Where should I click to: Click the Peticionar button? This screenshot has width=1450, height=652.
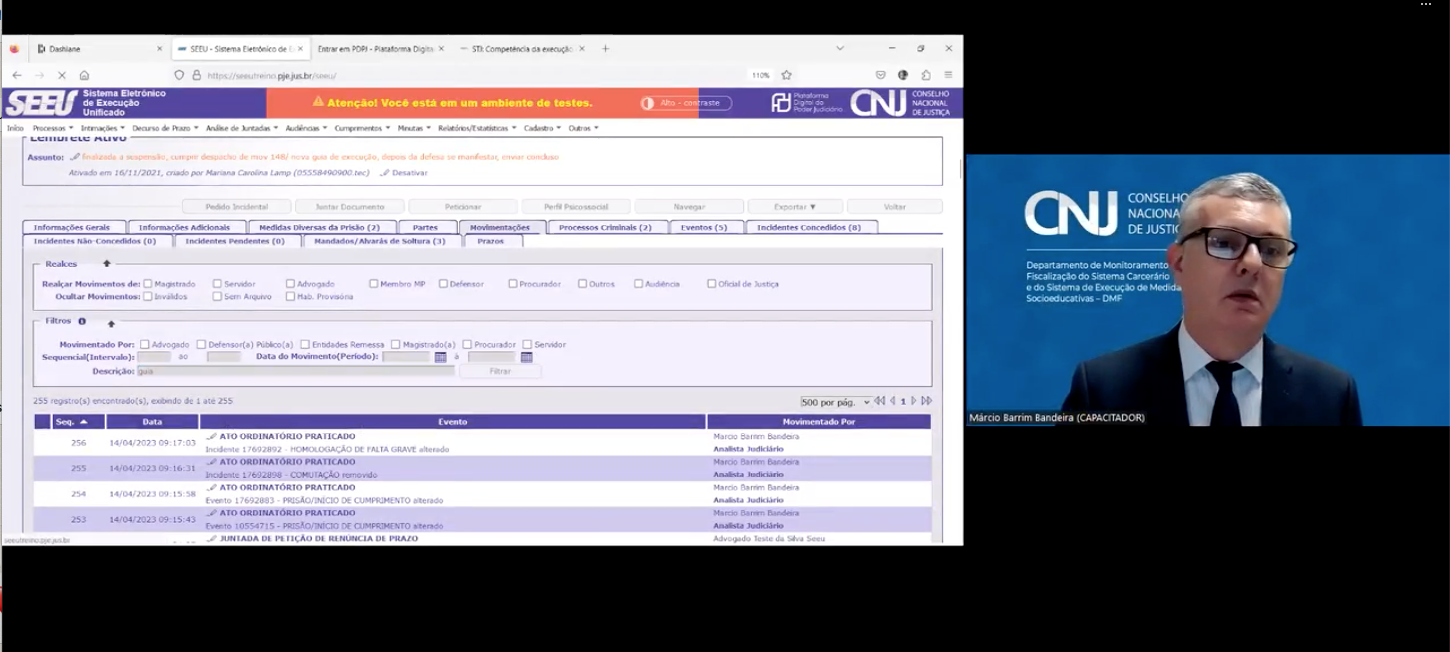(x=463, y=207)
